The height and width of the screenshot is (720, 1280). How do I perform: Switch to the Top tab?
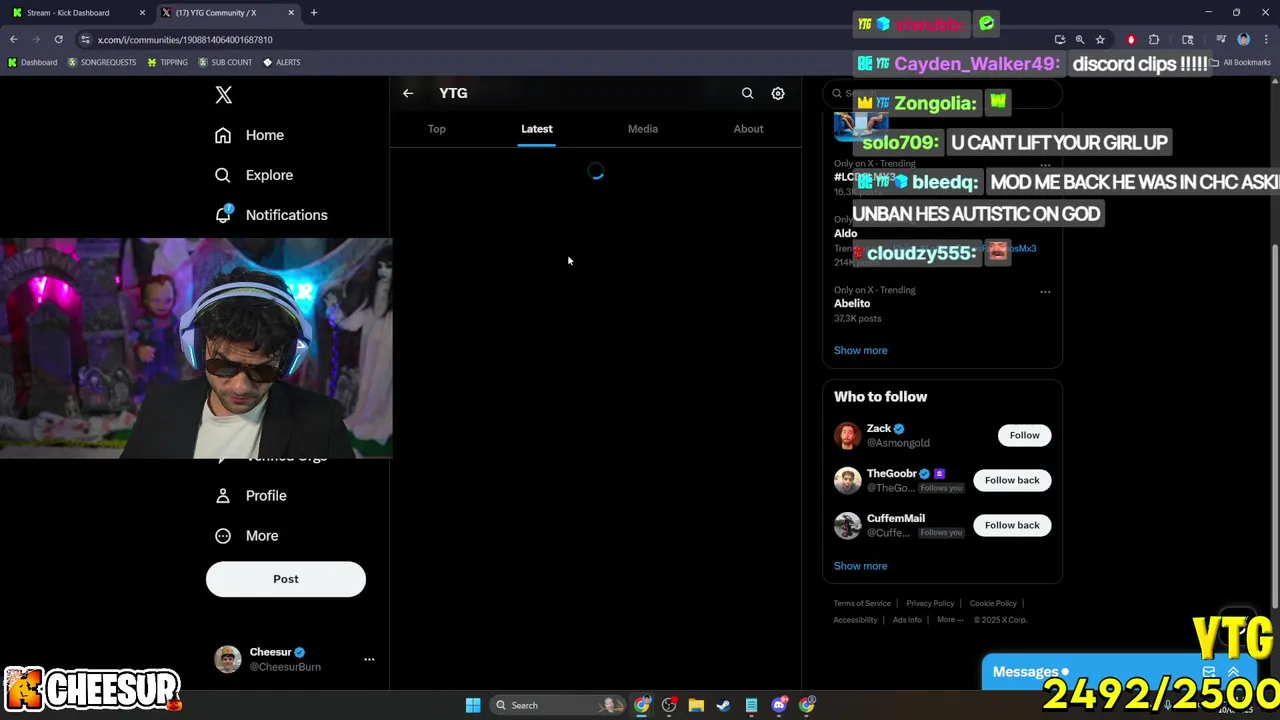click(437, 129)
